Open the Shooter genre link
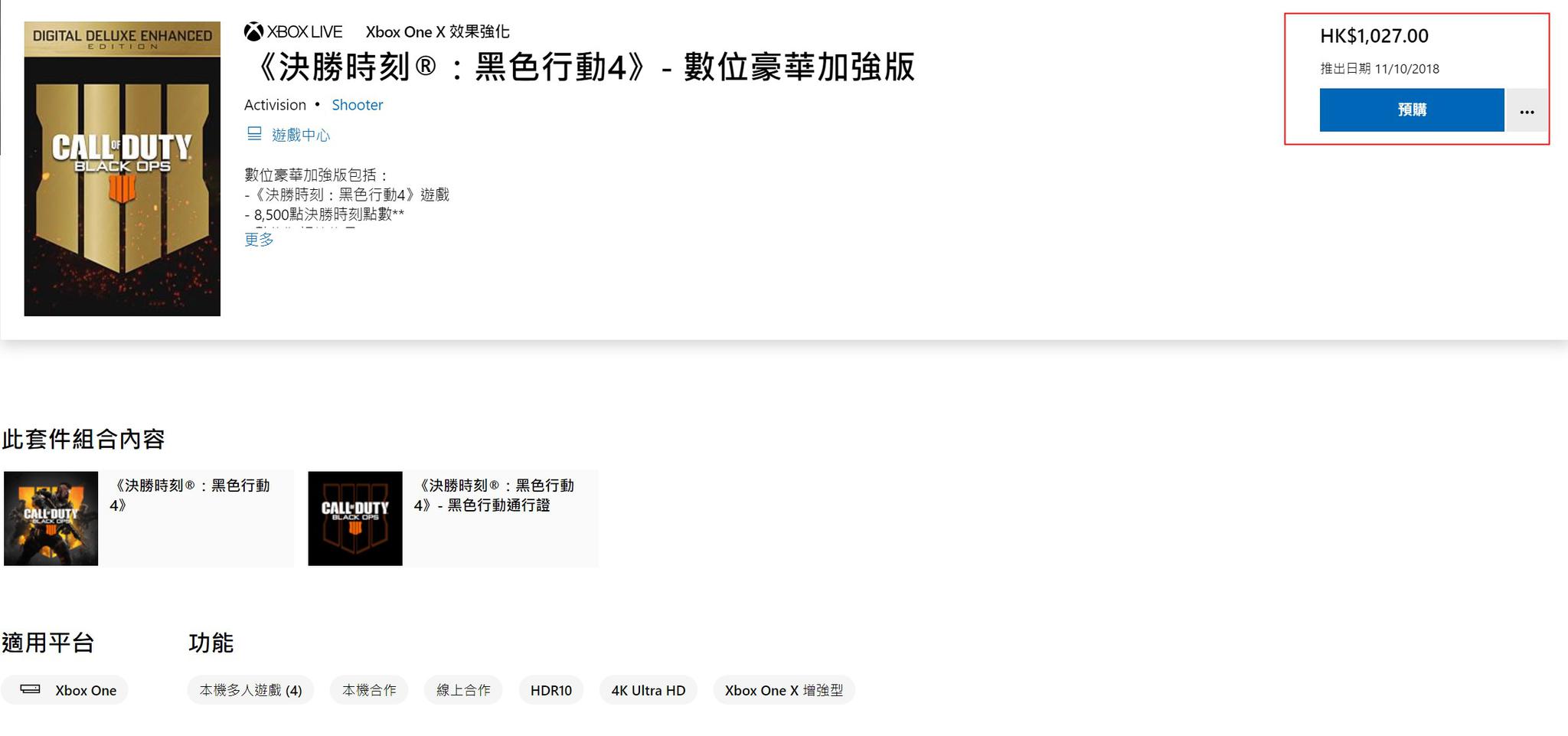 point(358,105)
